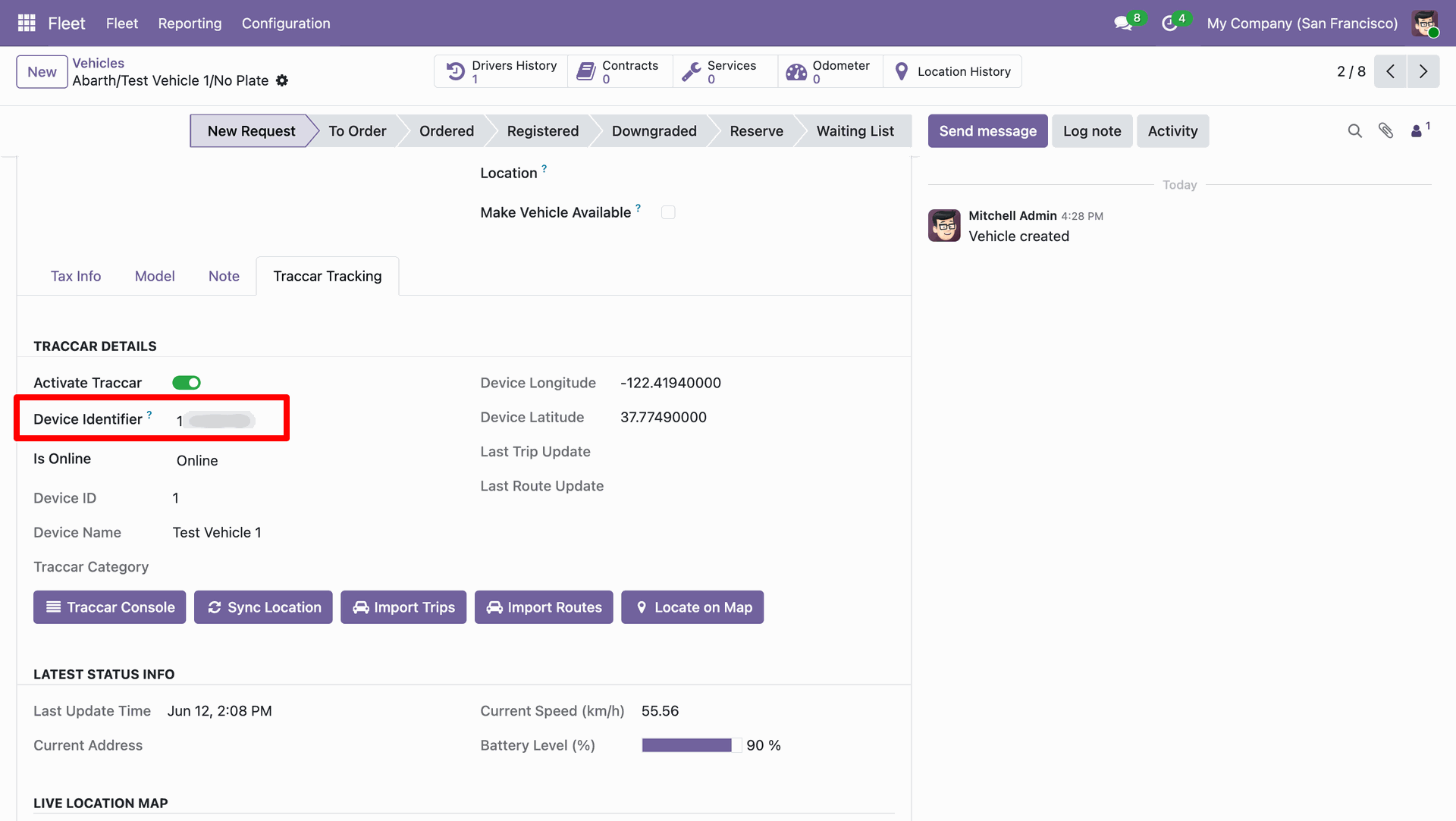Click Activity button
1456x821 pixels.
click(x=1172, y=131)
